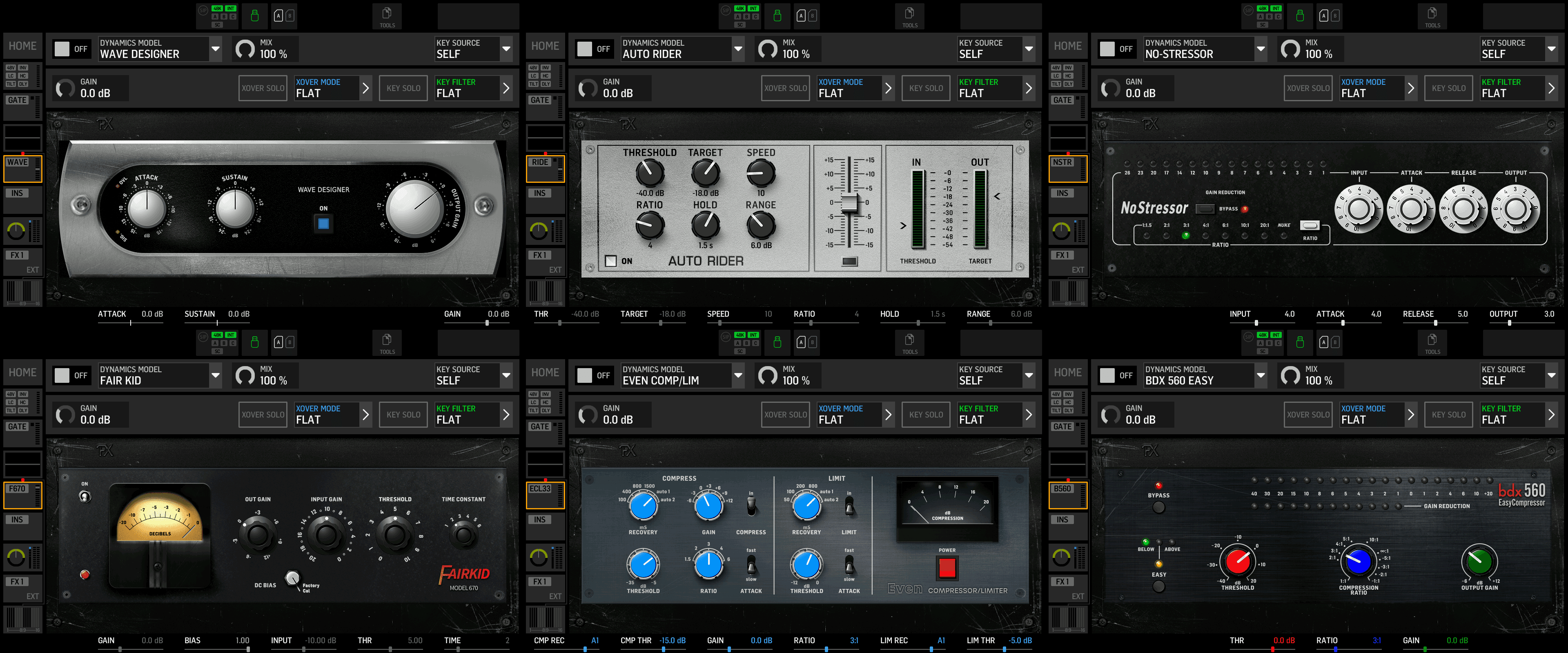Open TOOLS in the No-Stressor panel
The height and width of the screenshot is (653, 1568).
(1432, 16)
